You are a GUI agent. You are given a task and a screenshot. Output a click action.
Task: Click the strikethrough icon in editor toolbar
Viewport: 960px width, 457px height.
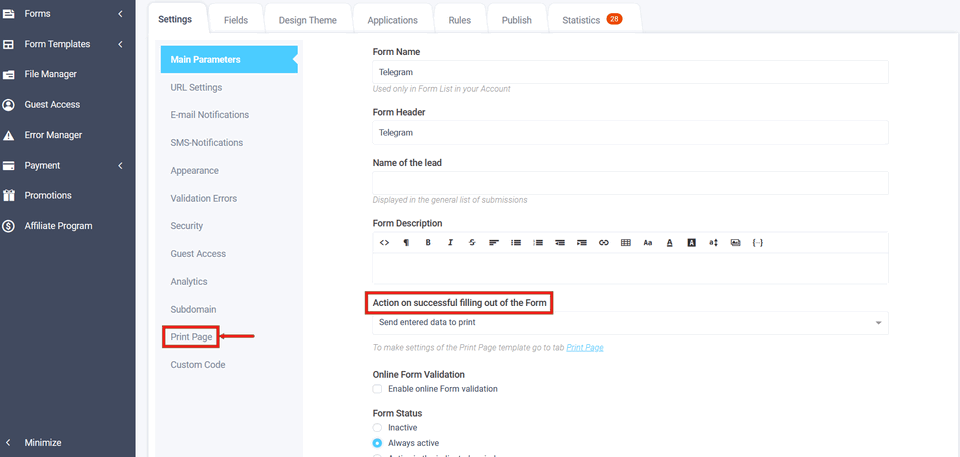(x=472, y=243)
